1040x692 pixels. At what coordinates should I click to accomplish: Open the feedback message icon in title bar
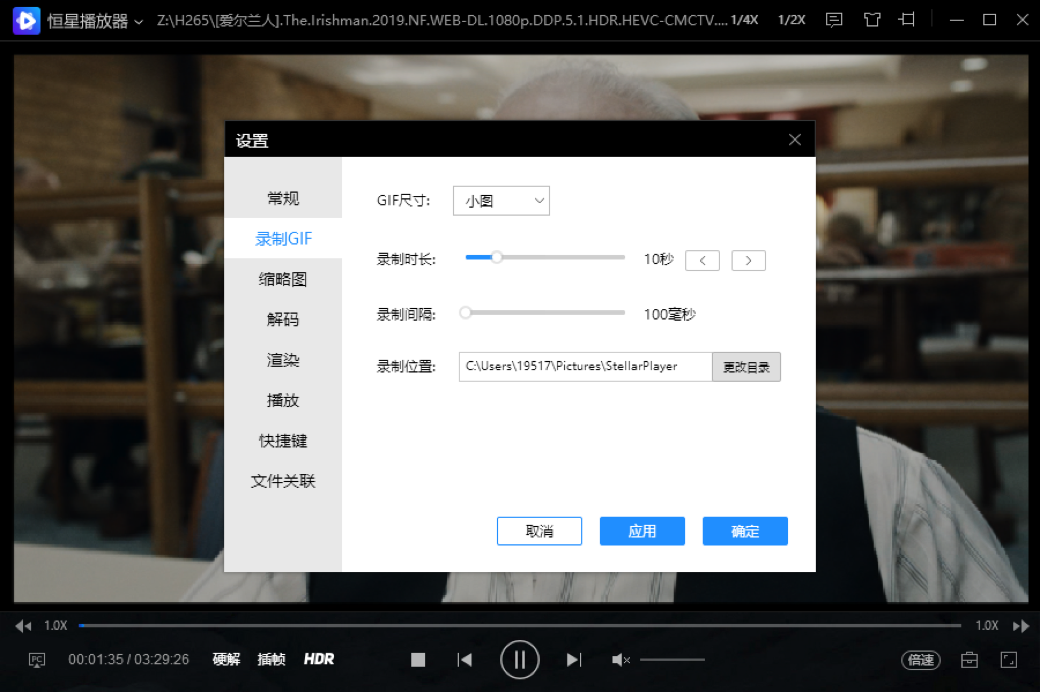[834, 19]
